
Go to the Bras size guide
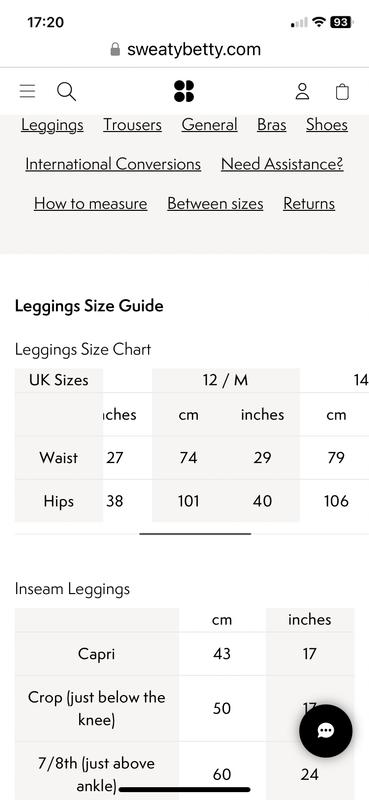point(272,125)
